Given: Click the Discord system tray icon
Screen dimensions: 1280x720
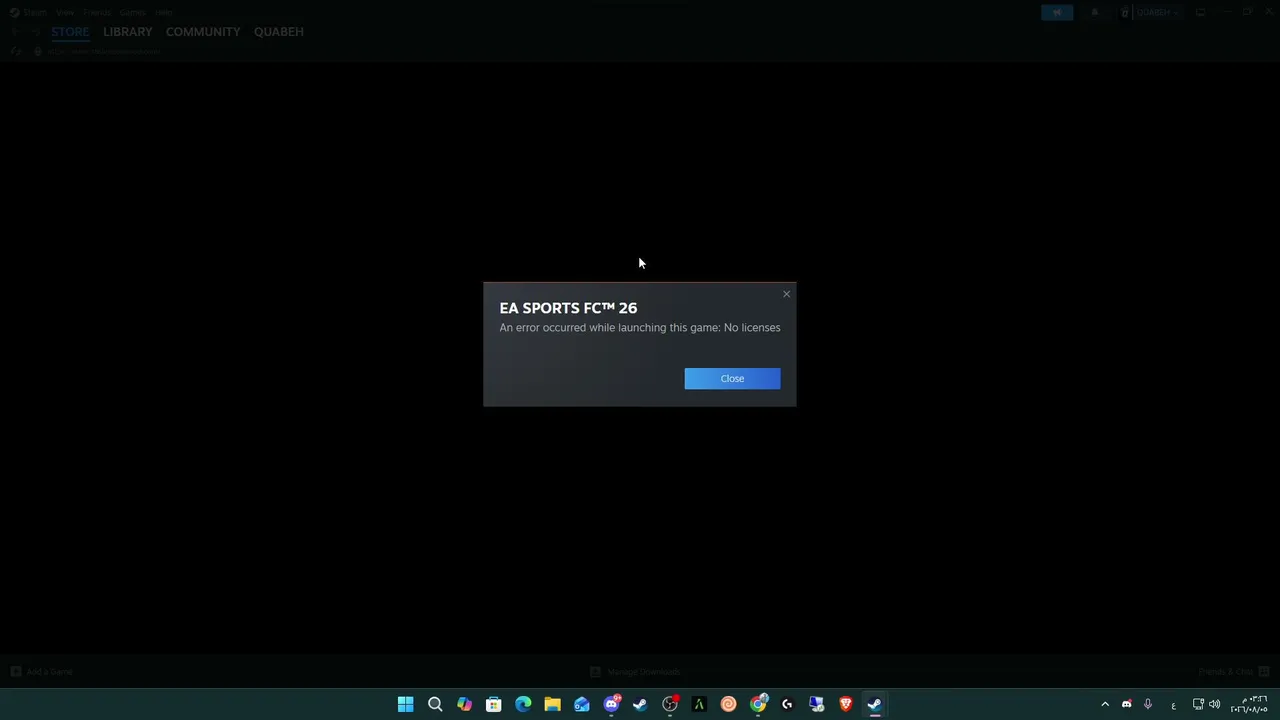Looking at the screenshot, I should click(x=1127, y=704).
